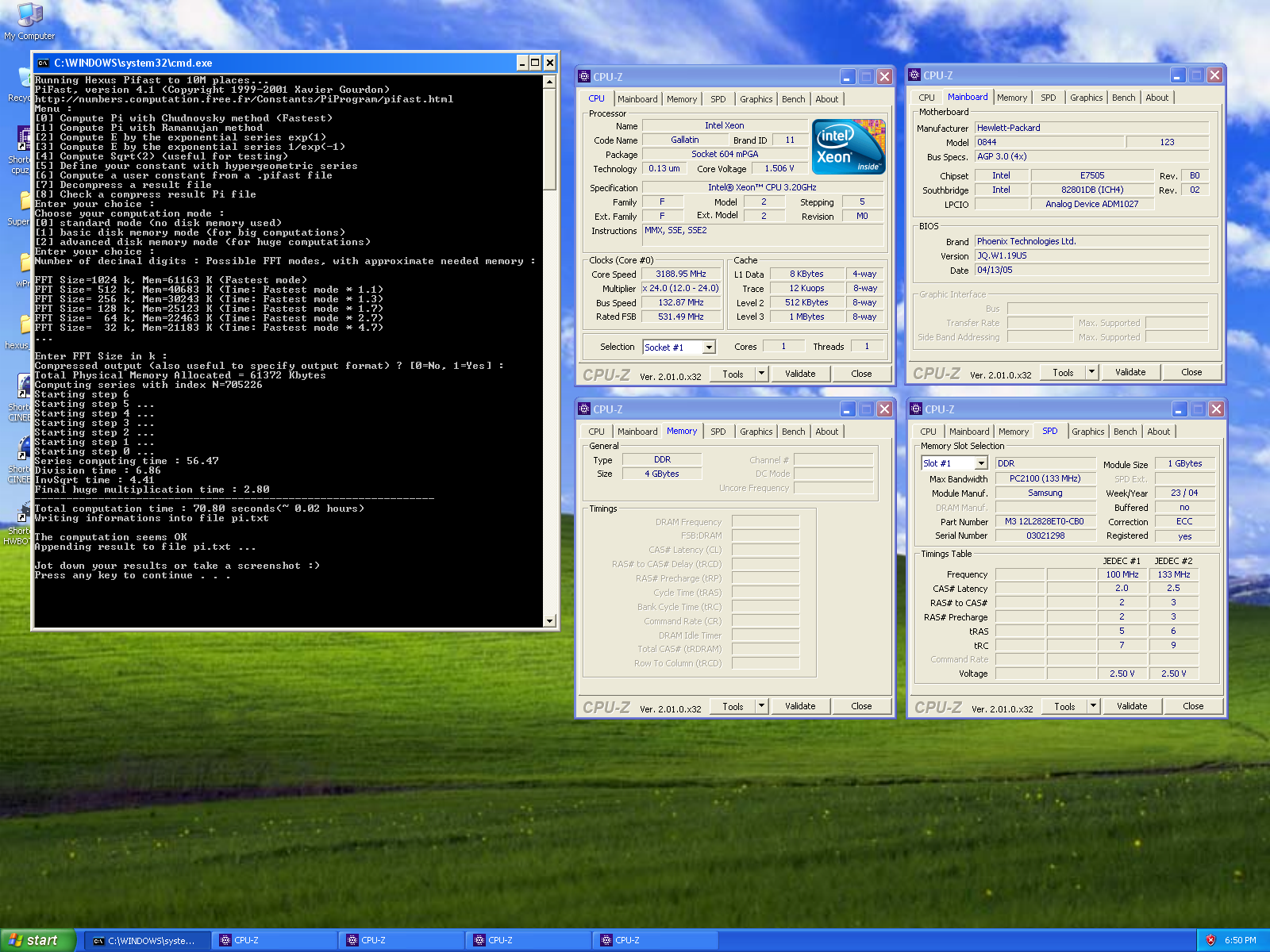Open CPU tab in the Mainboard window
The width and height of the screenshot is (1270, 952).
coord(926,98)
